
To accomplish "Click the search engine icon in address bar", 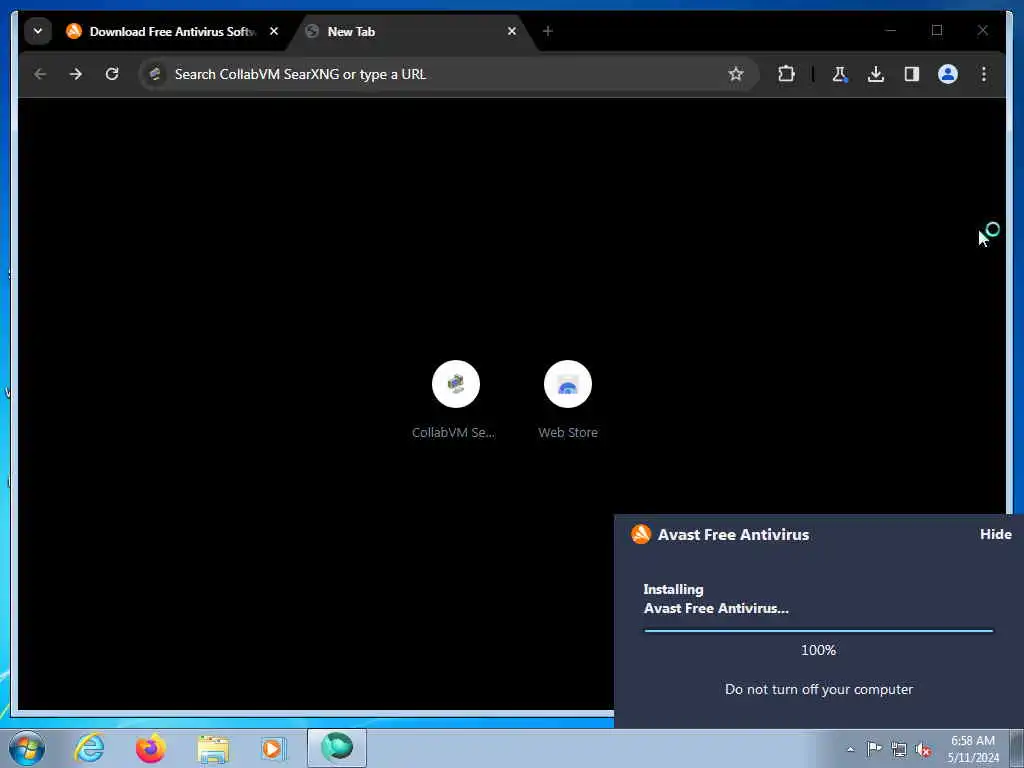I will (155, 74).
